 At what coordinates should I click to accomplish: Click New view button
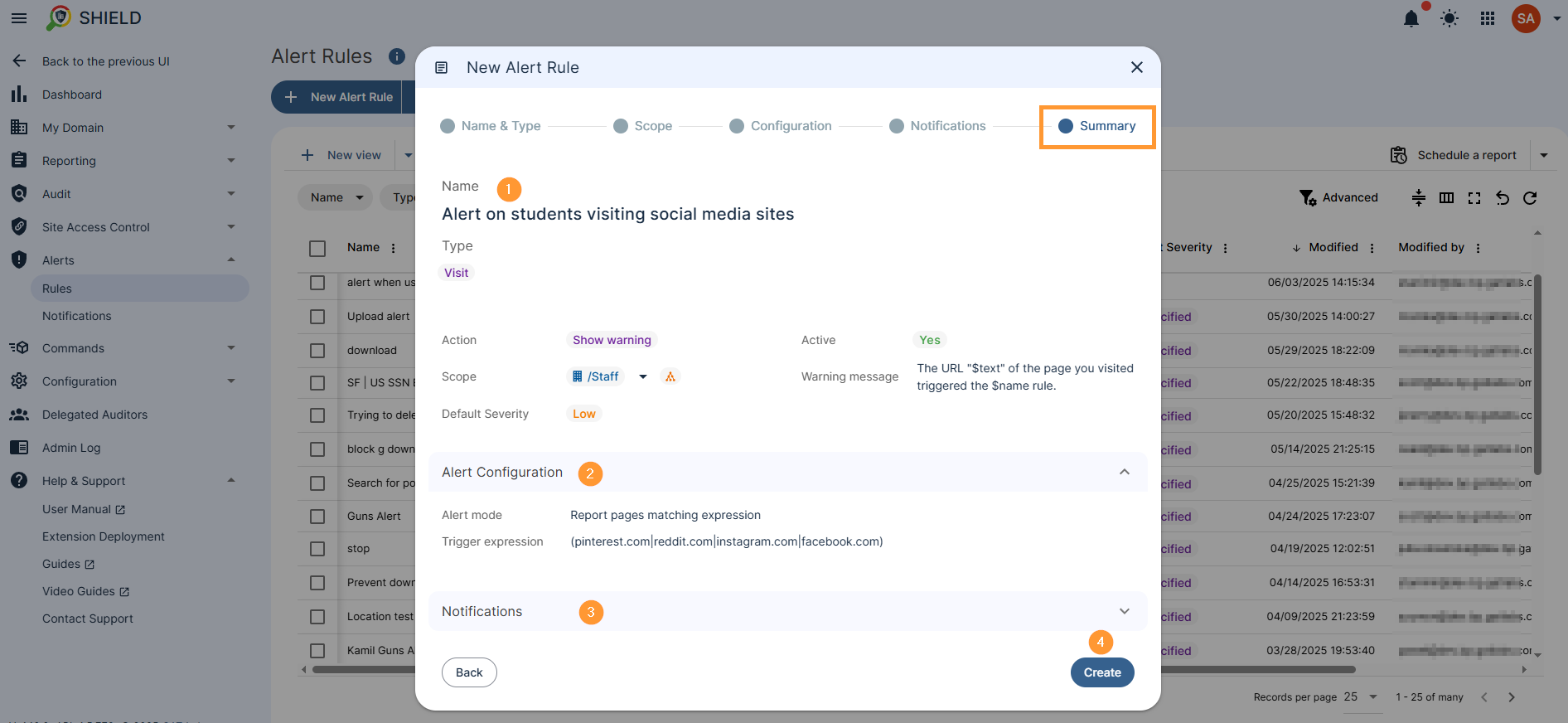(341, 155)
